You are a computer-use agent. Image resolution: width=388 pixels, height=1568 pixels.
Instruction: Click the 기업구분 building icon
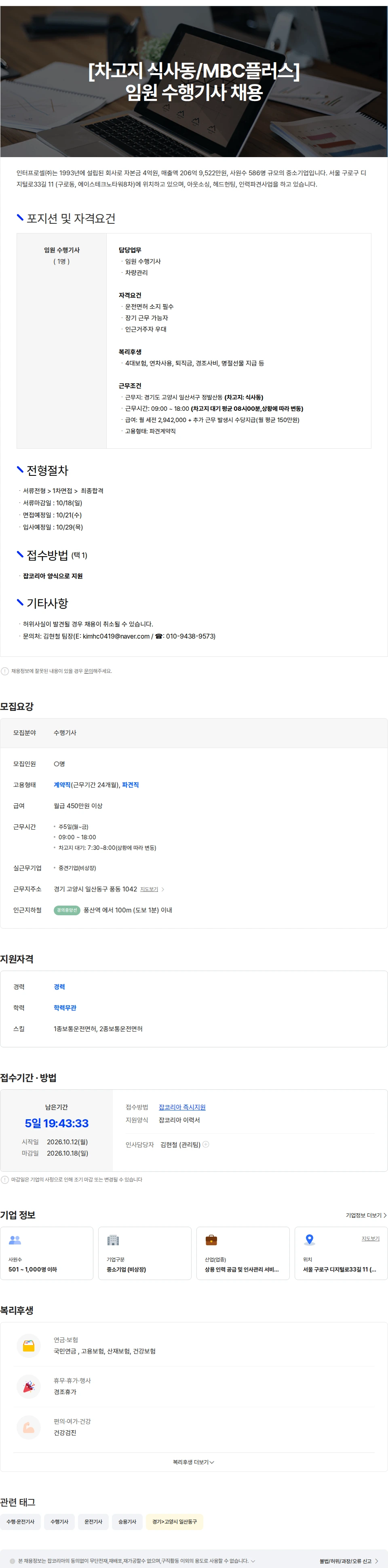(x=113, y=1240)
